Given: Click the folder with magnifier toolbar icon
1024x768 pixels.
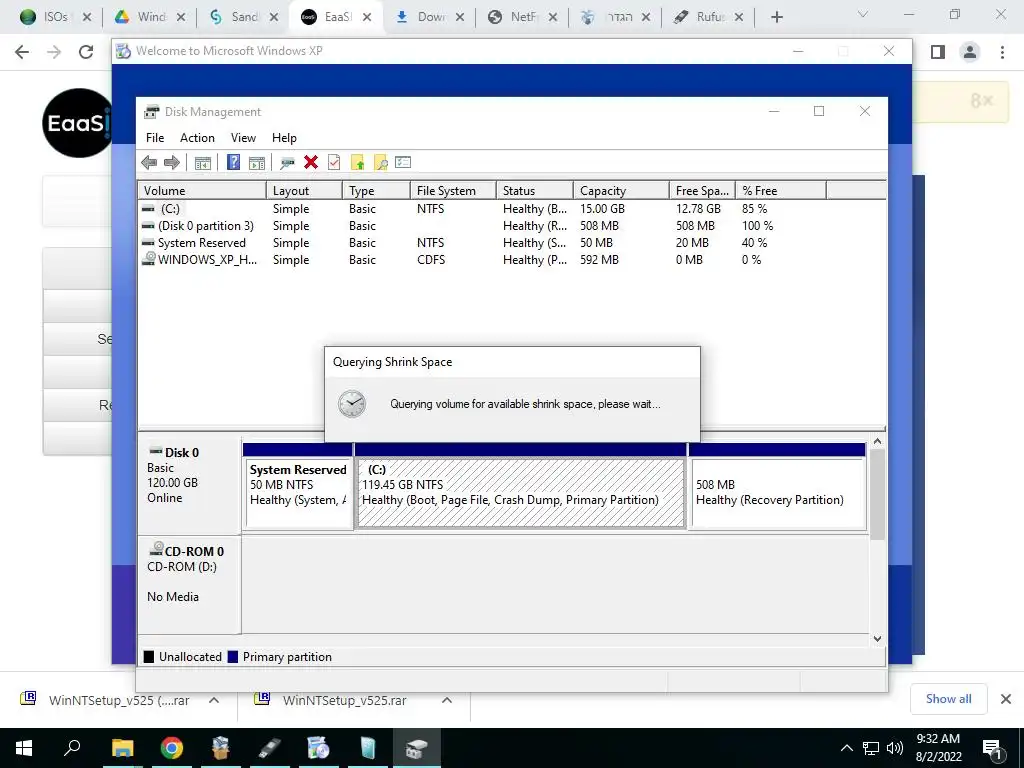Looking at the screenshot, I should tap(381, 162).
